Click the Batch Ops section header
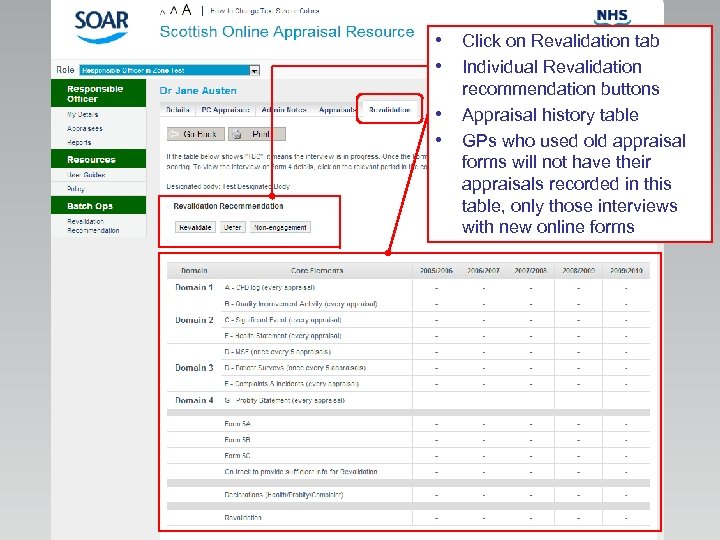The width and height of the screenshot is (720, 540). click(98, 205)
